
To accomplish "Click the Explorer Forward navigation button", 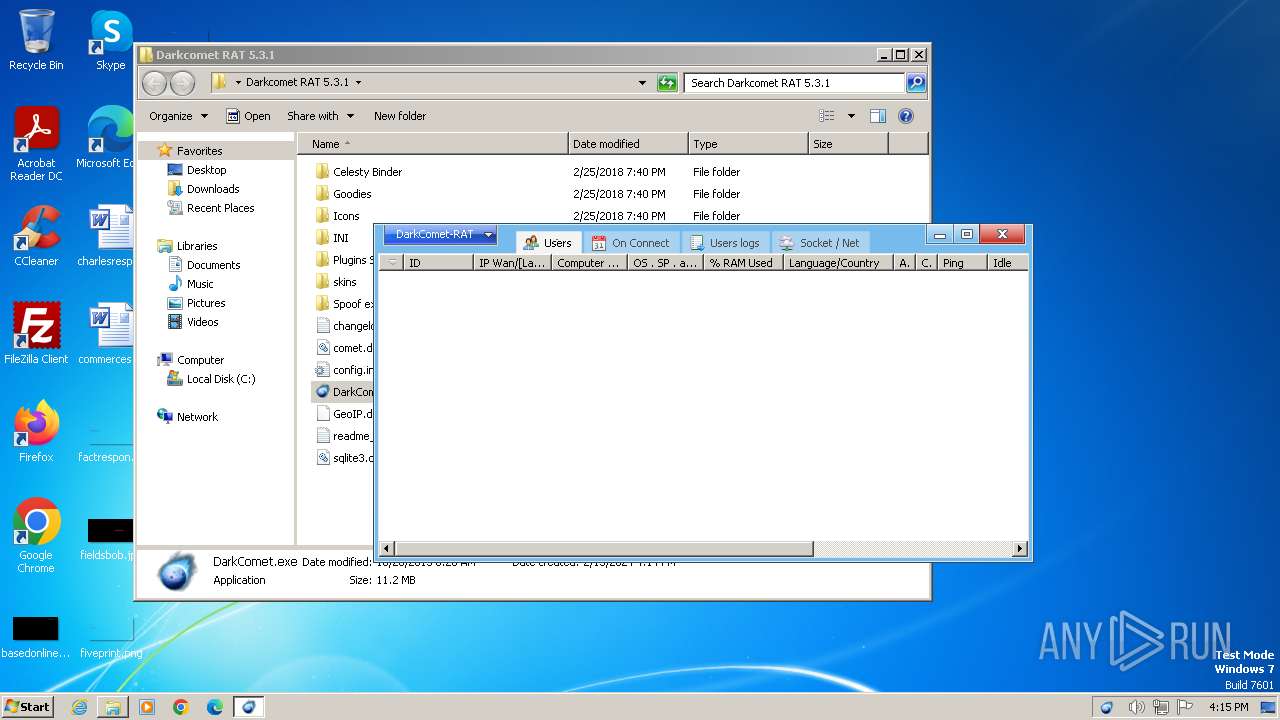I will (182, 83).
